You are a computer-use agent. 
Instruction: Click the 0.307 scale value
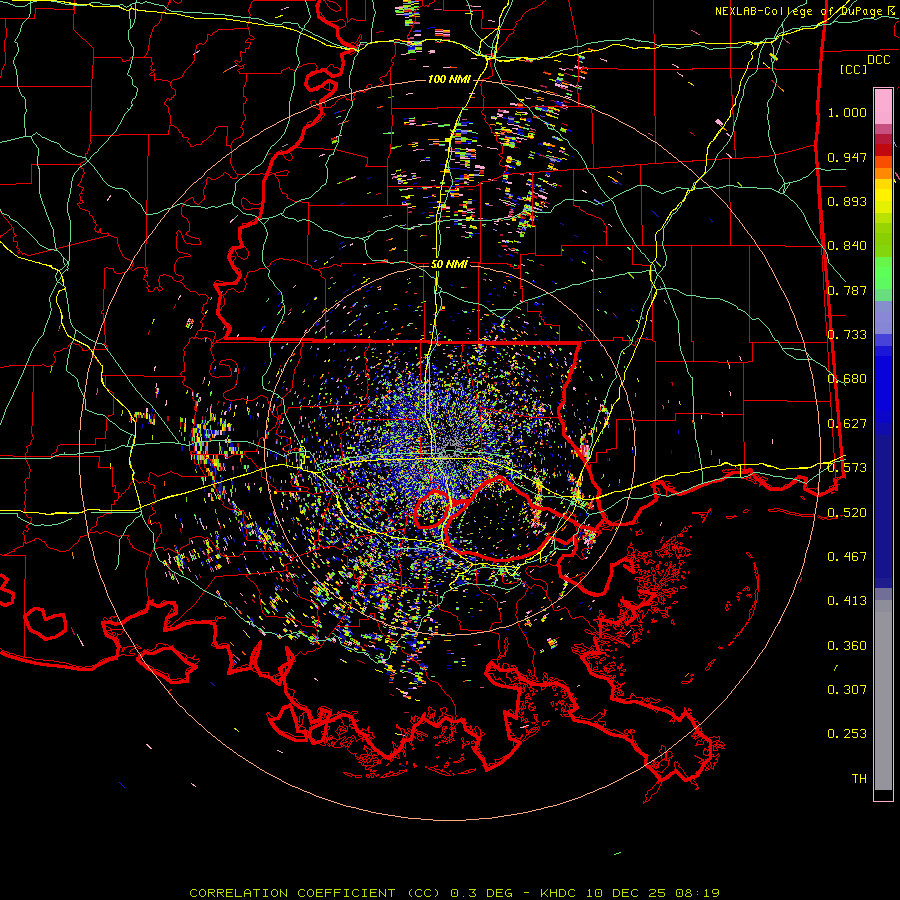(847, 690)
